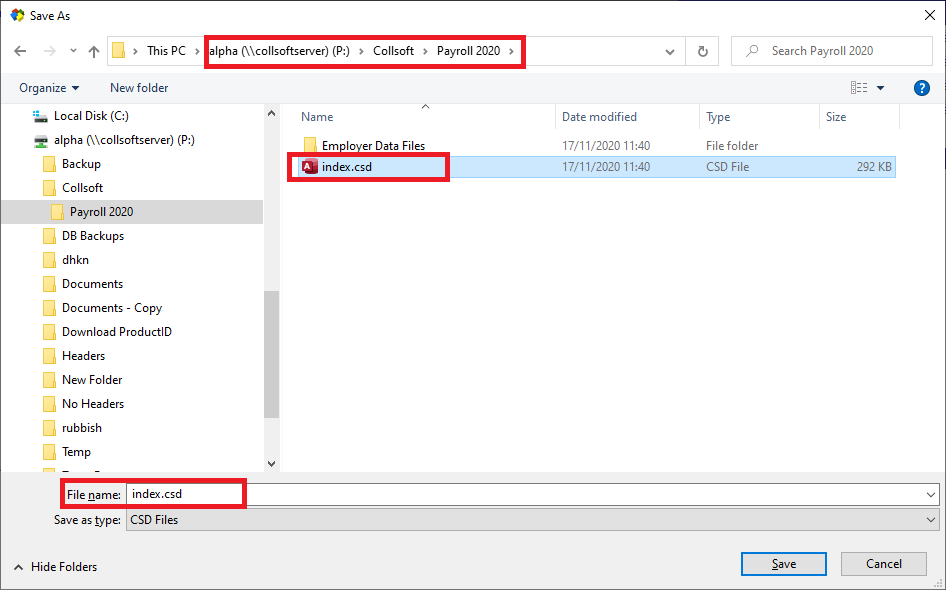
Task: Click the File name text field
Action: (530, 494)
